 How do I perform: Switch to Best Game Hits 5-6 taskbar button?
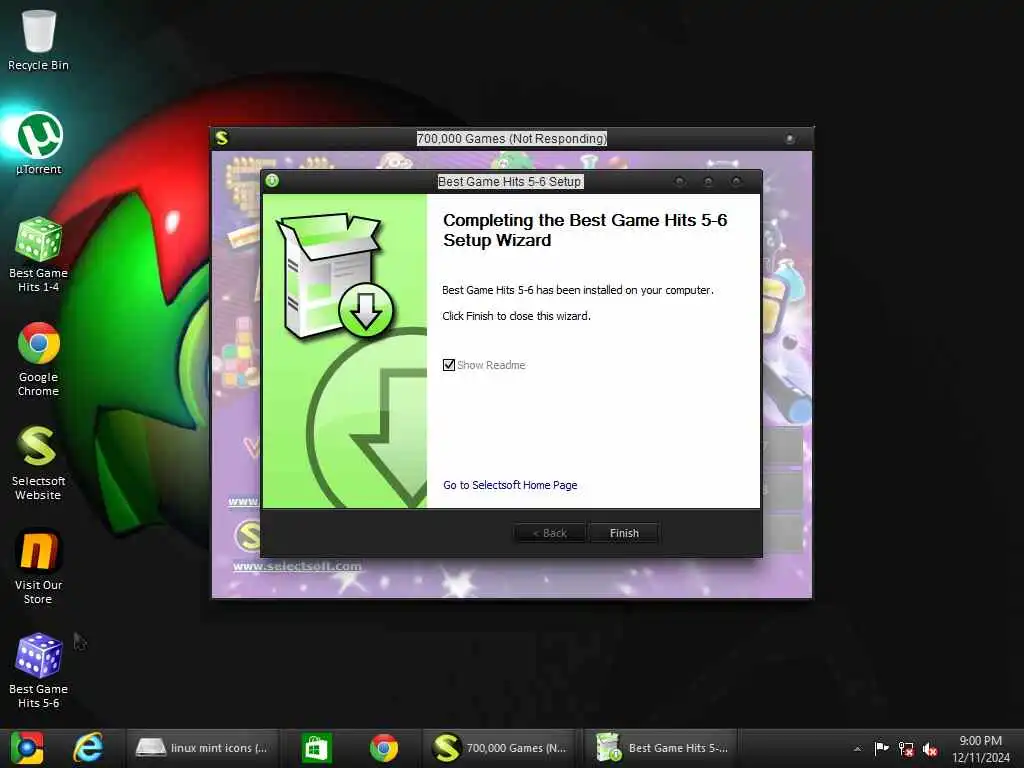[x=661, y=748]
